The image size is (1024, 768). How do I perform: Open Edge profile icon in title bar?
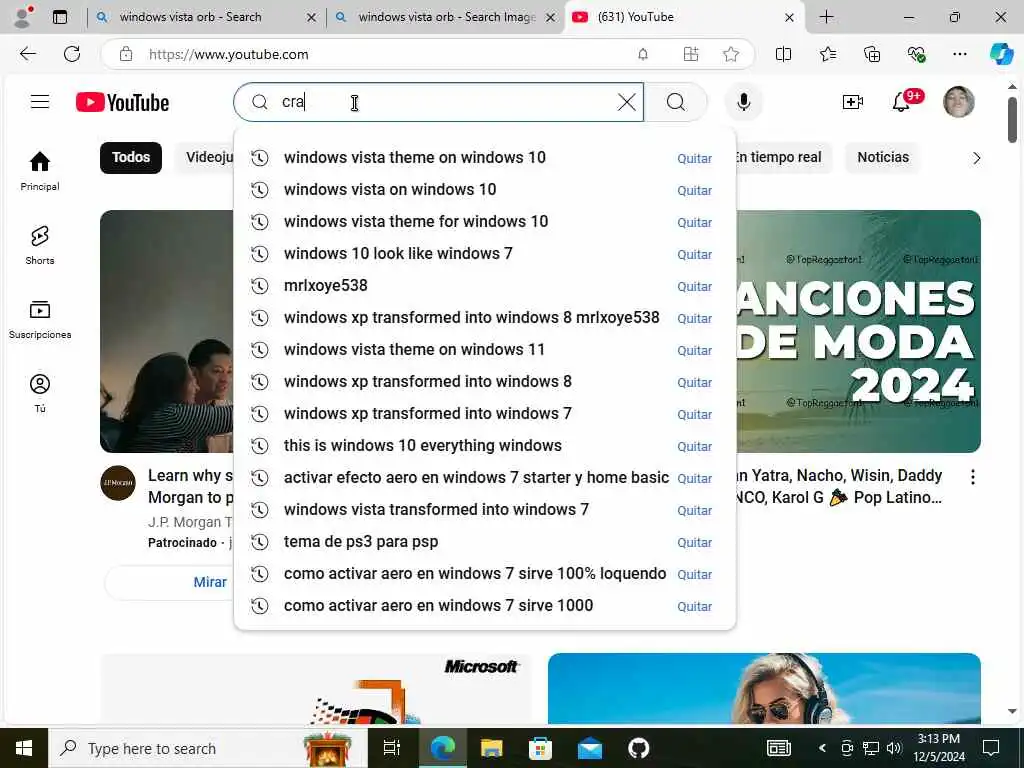click(x=23, y=17)
